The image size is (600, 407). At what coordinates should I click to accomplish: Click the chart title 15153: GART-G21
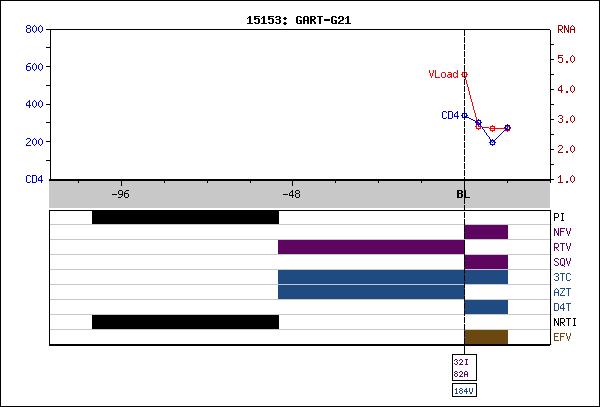[300, 19]
